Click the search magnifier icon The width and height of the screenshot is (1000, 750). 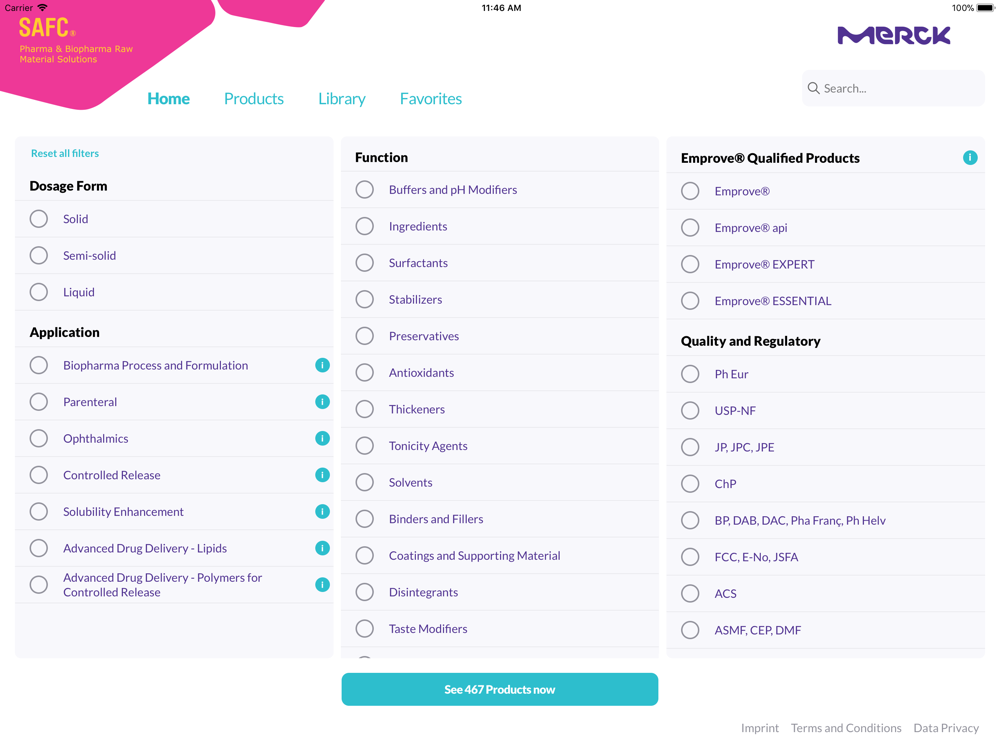pos(813,88)
